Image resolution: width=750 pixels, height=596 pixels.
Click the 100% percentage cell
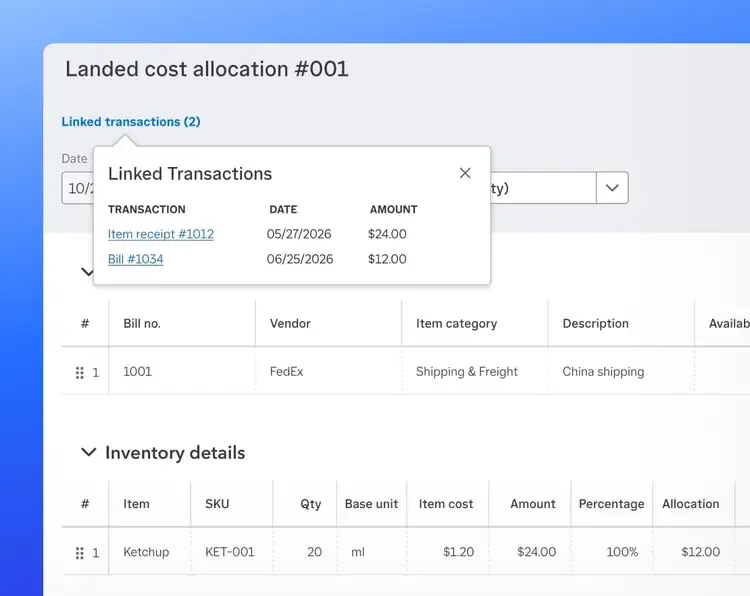coord(611,552)
